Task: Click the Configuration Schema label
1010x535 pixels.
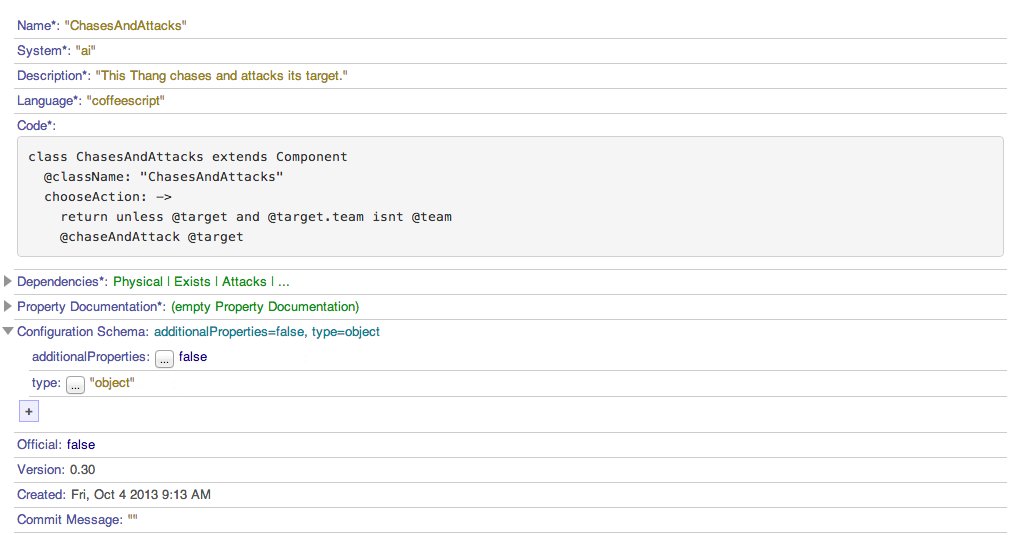Action: 82,332
